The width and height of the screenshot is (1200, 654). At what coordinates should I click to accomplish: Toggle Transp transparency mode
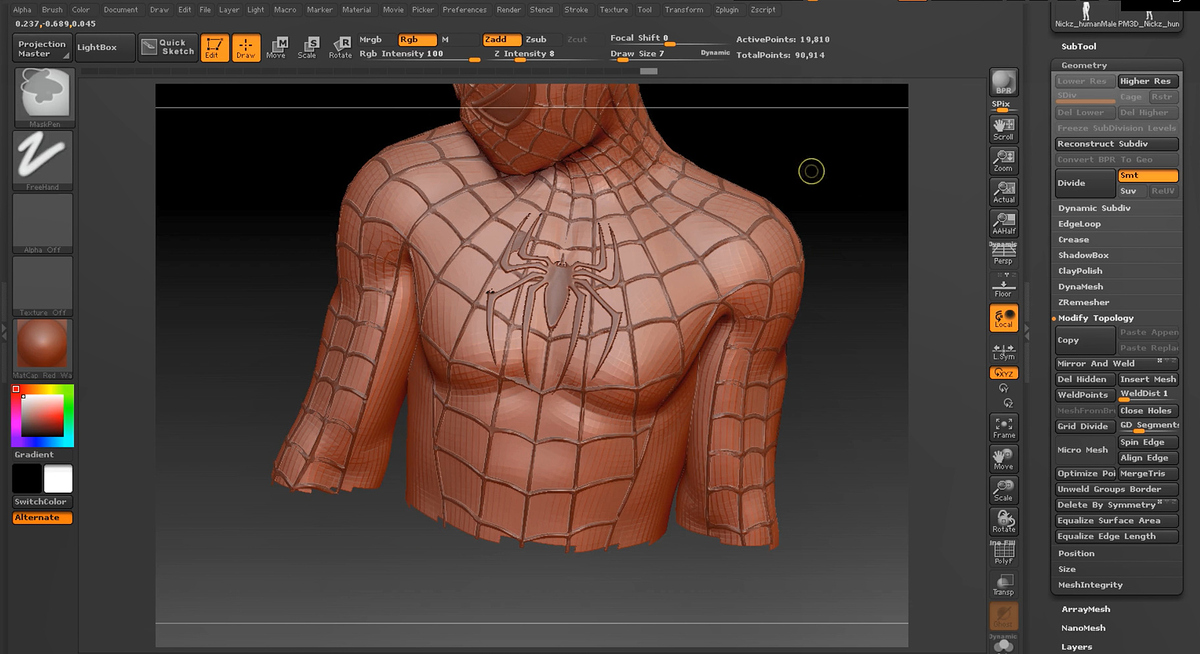coord(1004,584)
